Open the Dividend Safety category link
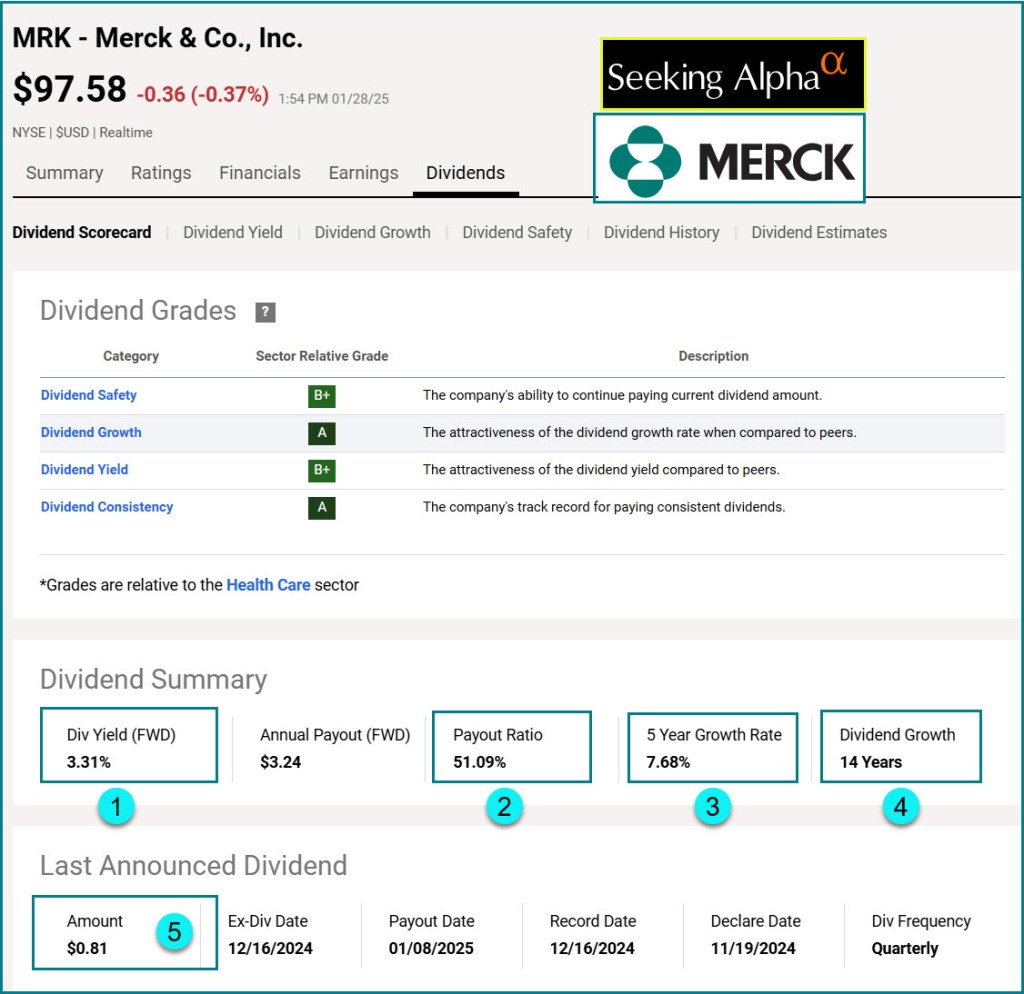The height and width of the screenshot is (994, 1024). [x=89, y=395]
